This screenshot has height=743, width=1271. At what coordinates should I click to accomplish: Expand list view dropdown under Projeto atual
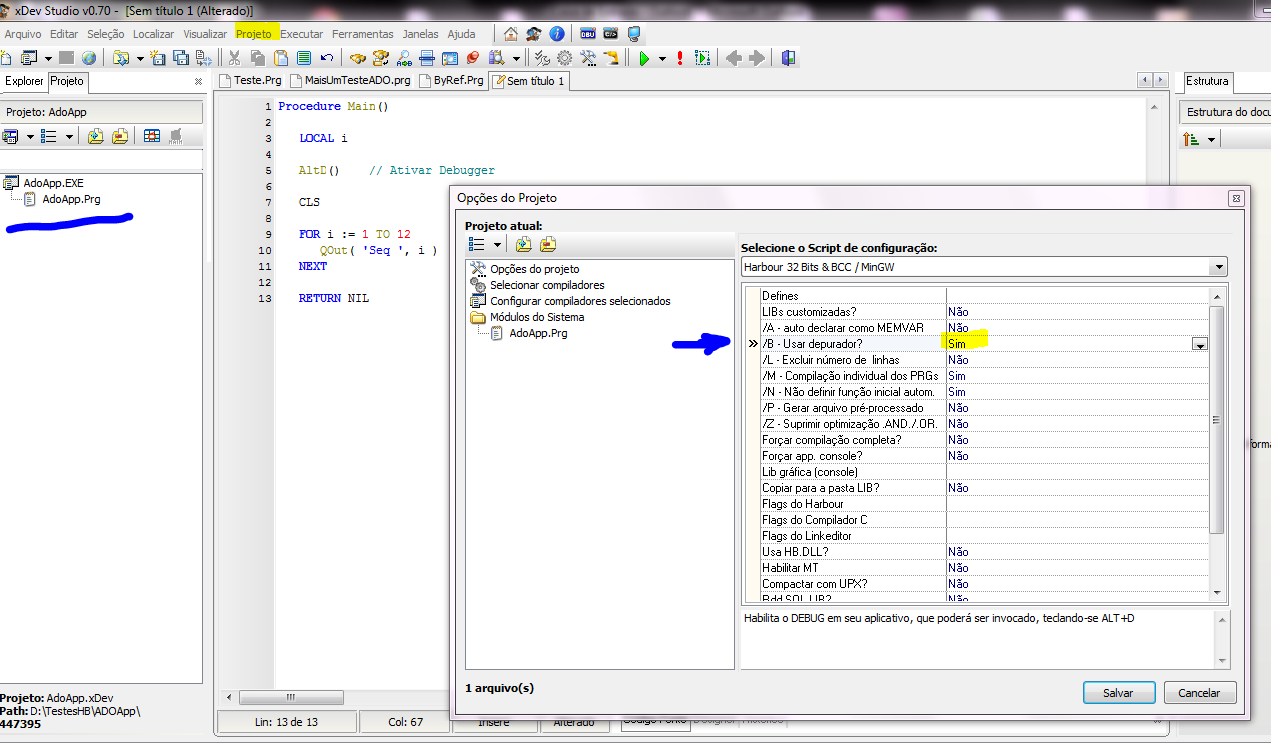coord(497,245)
